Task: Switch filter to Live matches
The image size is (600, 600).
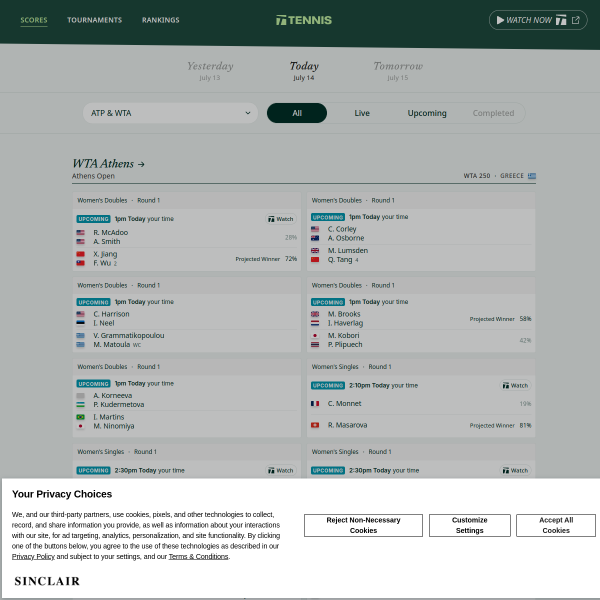Action: click(x=362, y=113)
